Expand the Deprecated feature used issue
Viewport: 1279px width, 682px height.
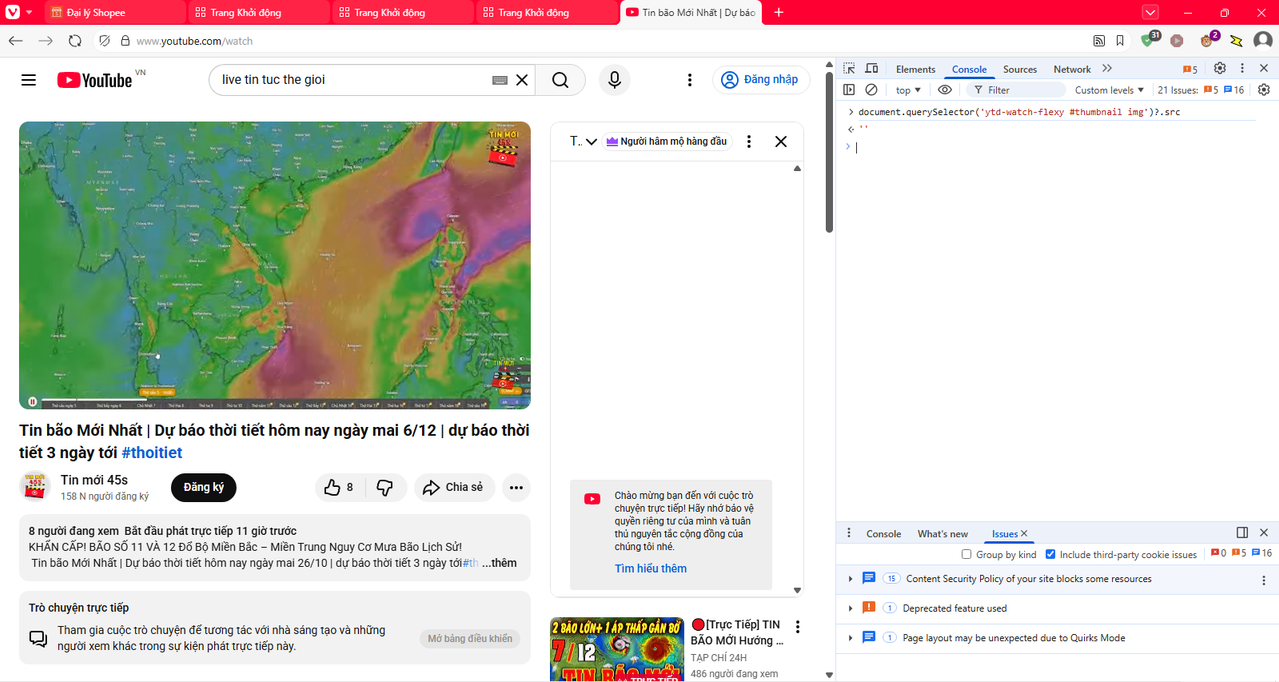coord(850,608)
